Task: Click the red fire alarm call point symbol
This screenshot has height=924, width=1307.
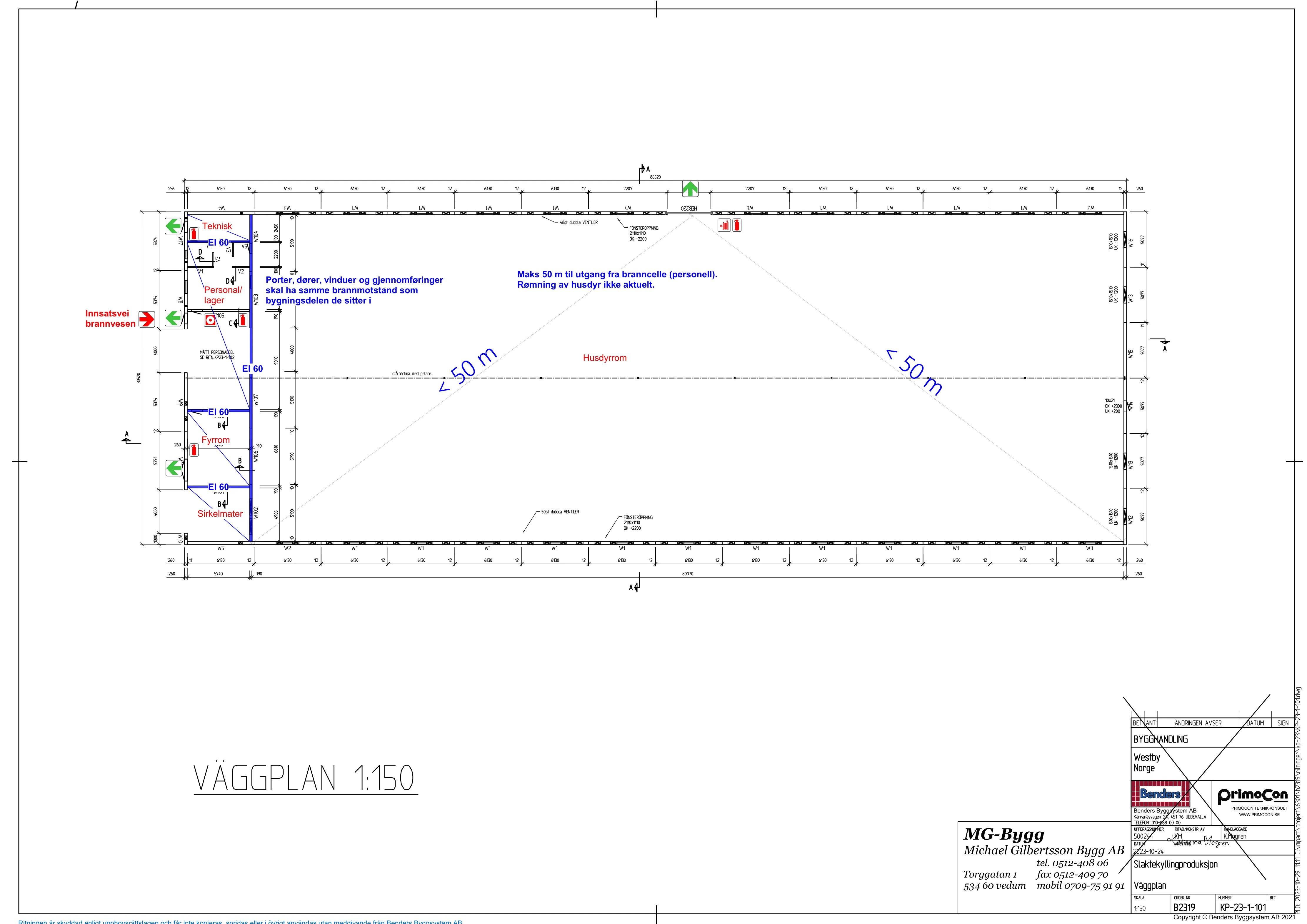Action: 211,321
